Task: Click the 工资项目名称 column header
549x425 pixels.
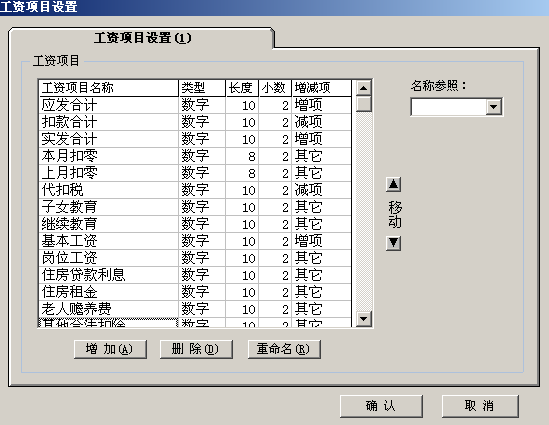Action: pos(109,88)
